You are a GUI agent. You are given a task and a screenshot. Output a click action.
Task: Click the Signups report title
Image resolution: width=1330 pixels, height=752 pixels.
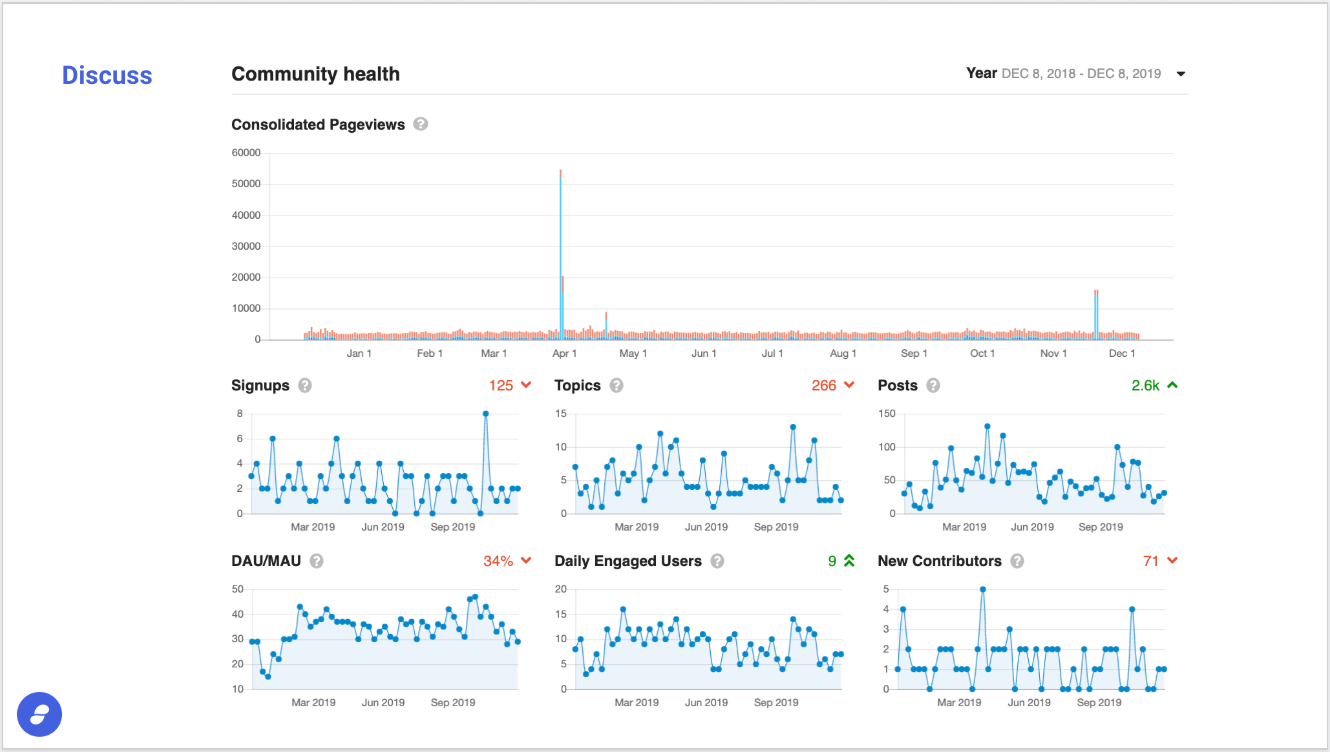click(260, 386)
